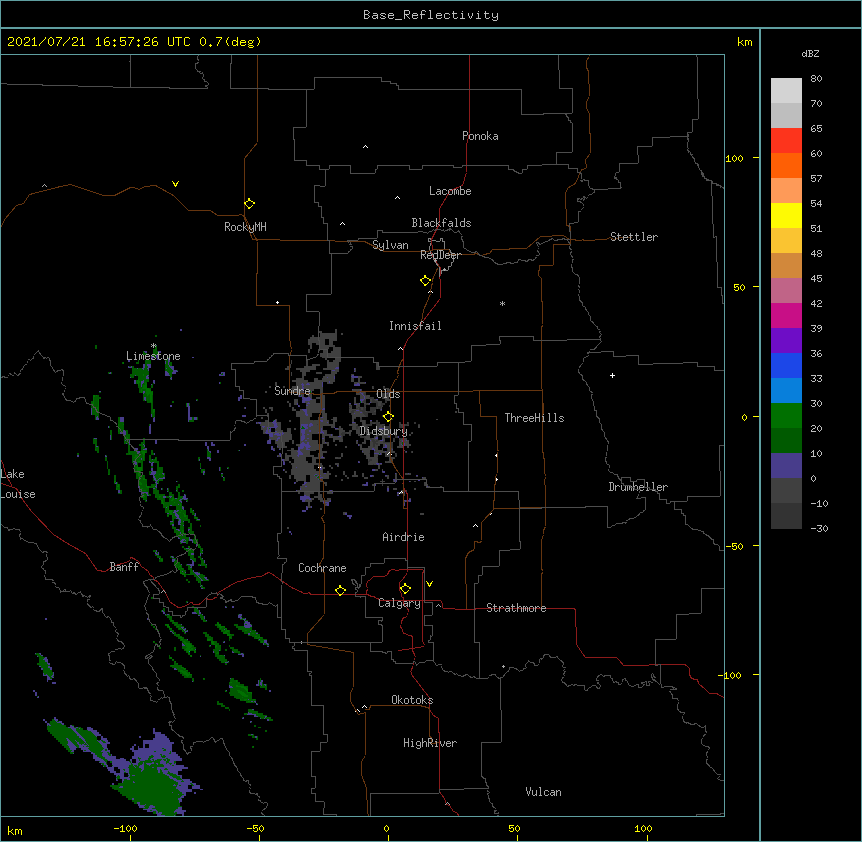The image size is (862, 842).
Task: Click the Ponoka city label
Action: (480, 136)
